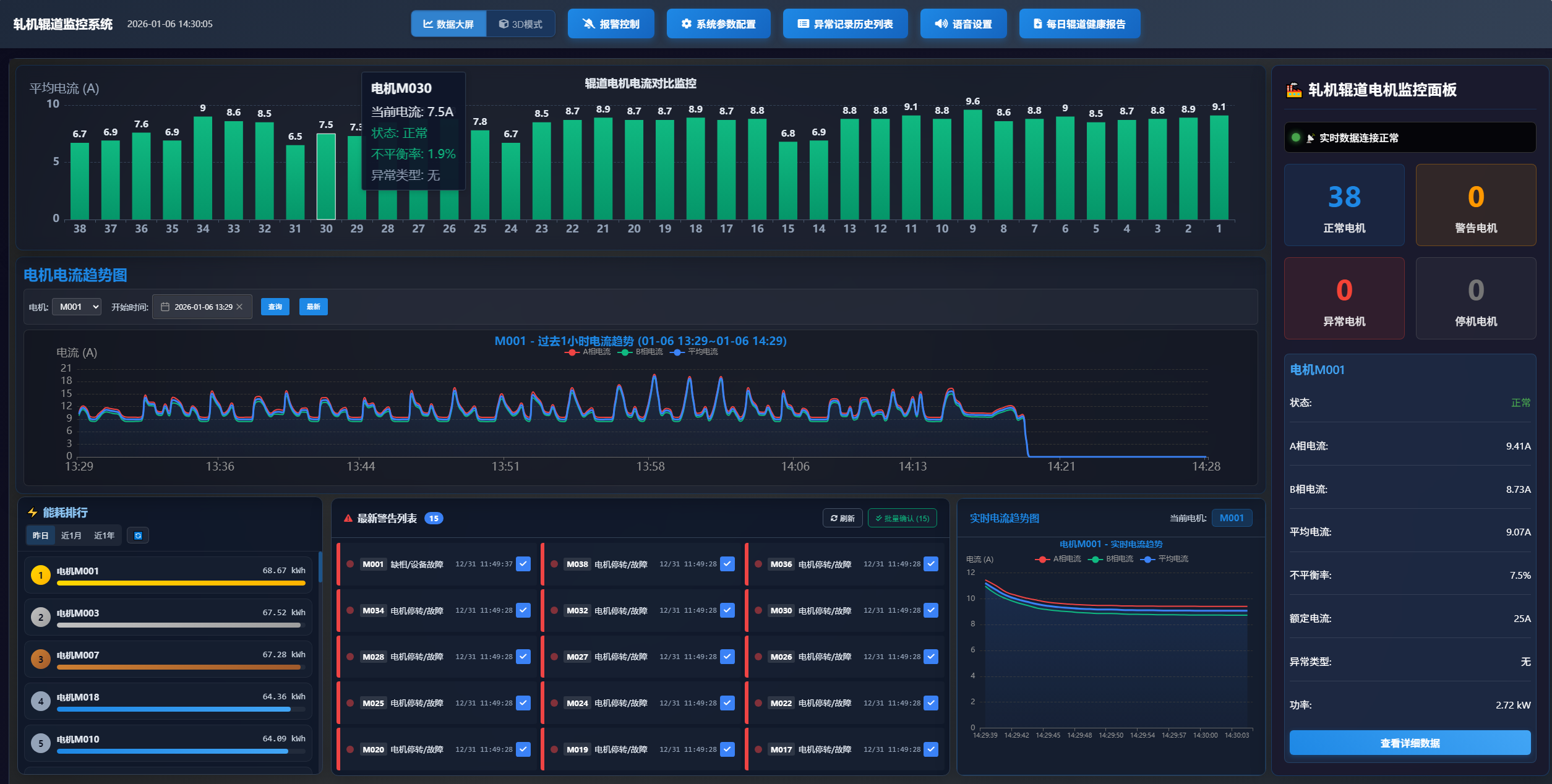Open 语音设置 voice settings
Screen dimensions: 1552x784
coord(963,24)
